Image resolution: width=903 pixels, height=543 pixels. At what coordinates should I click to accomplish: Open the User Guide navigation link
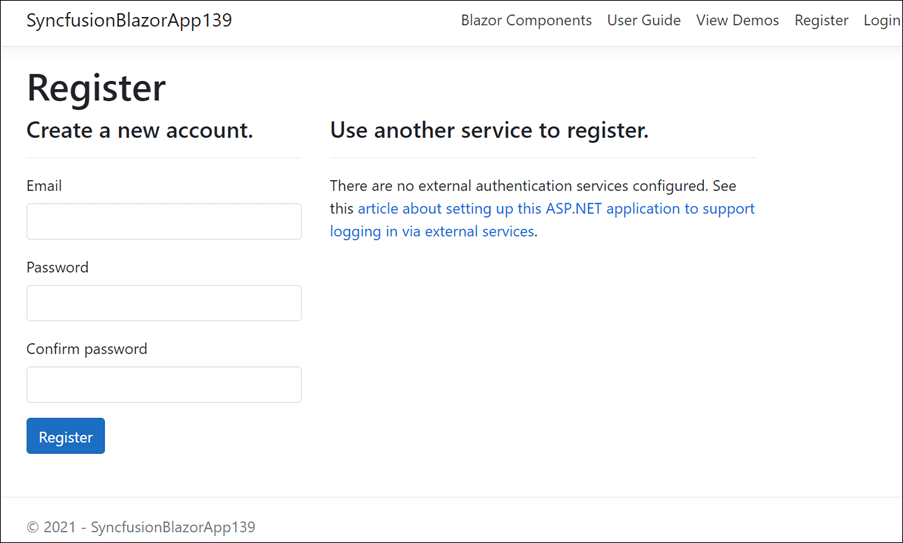tap(643, 20)
